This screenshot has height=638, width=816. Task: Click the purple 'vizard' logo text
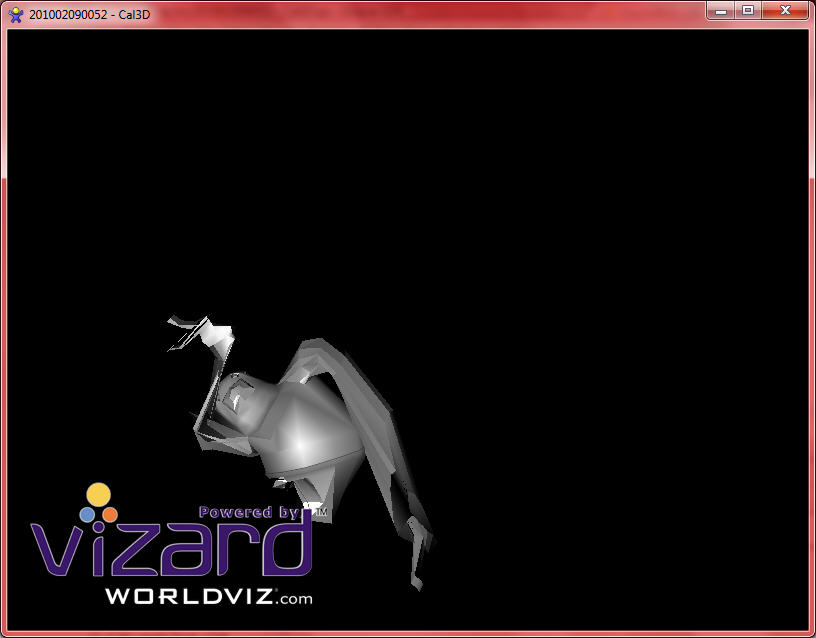(x=170, y=548)
